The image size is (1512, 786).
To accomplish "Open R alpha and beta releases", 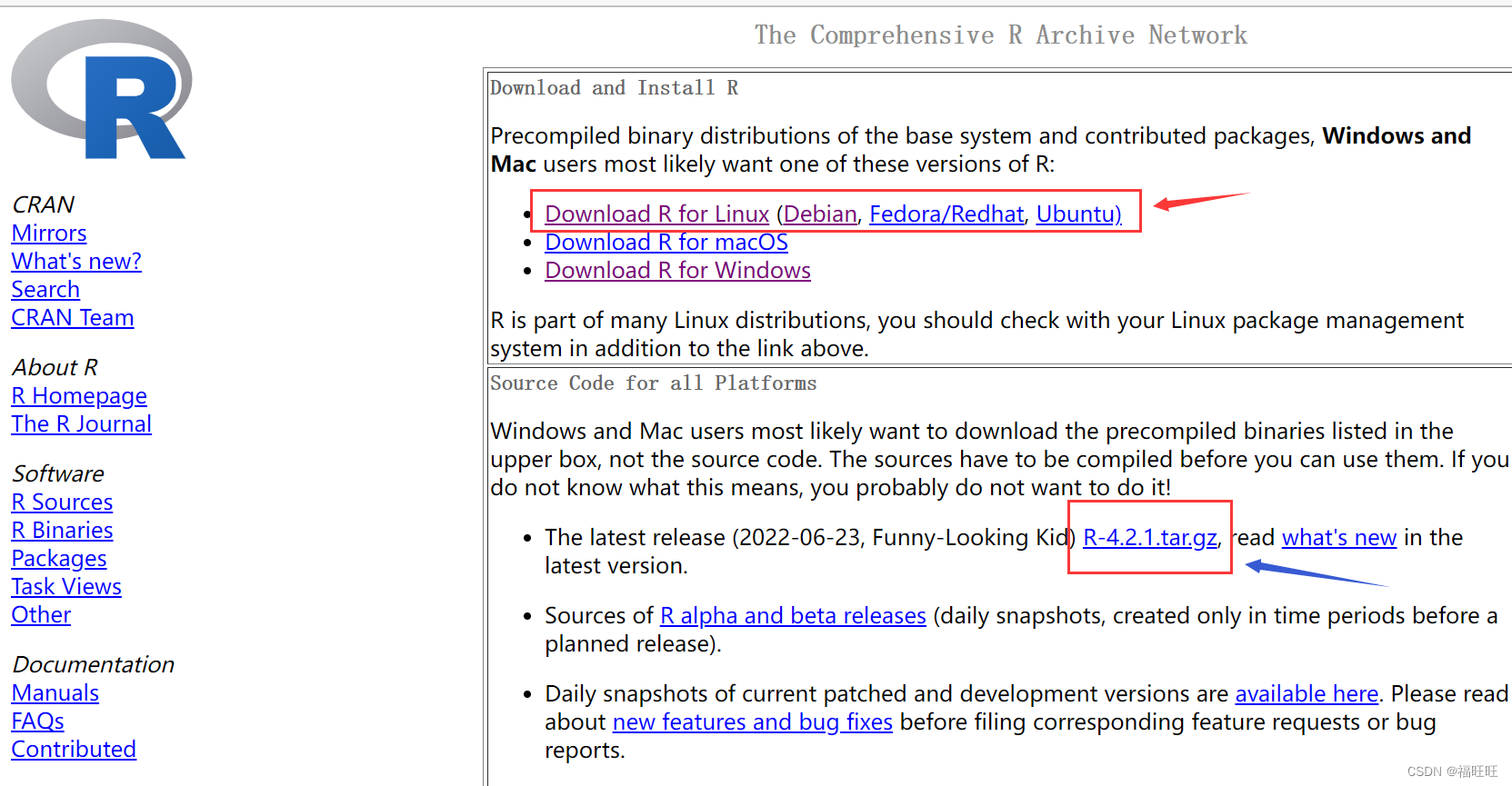I will click(x=793, y=616).
